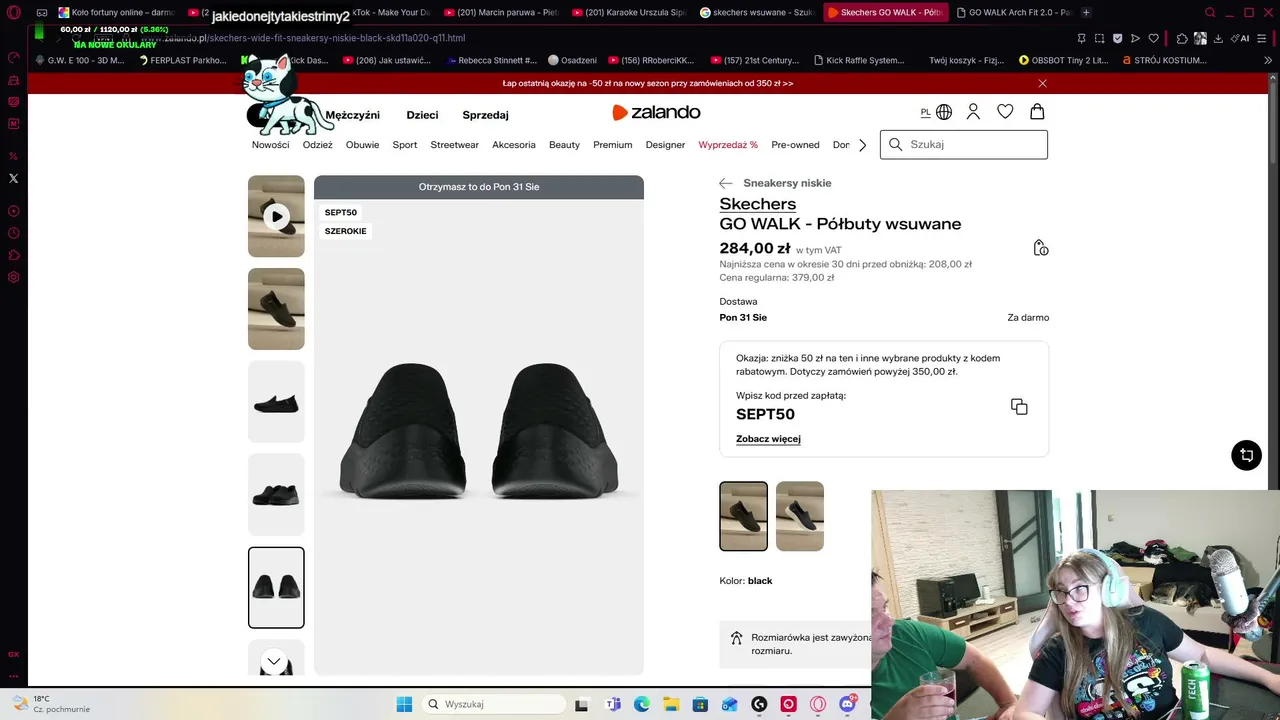
Task: Switch to '(201) Karaoke Urszula' tab
Action: click(x=629, y=13)
